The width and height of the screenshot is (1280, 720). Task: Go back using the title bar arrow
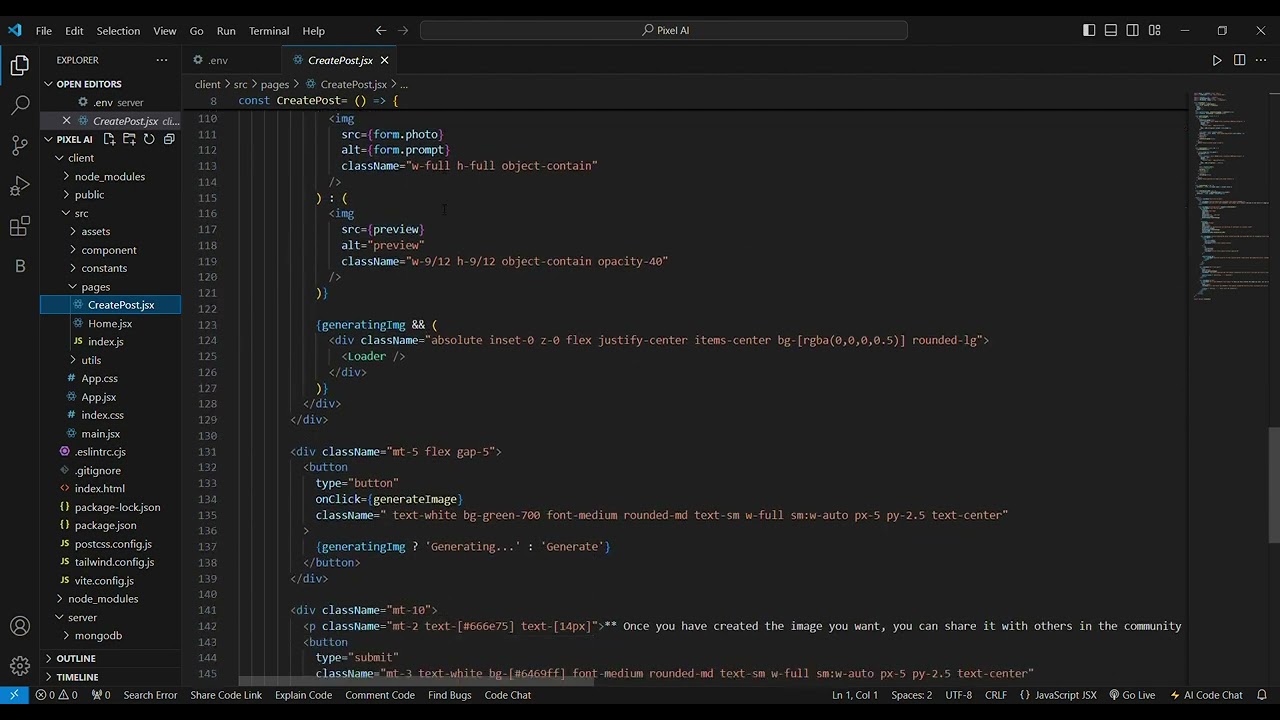pyautogui.click(x=381, y=31)
